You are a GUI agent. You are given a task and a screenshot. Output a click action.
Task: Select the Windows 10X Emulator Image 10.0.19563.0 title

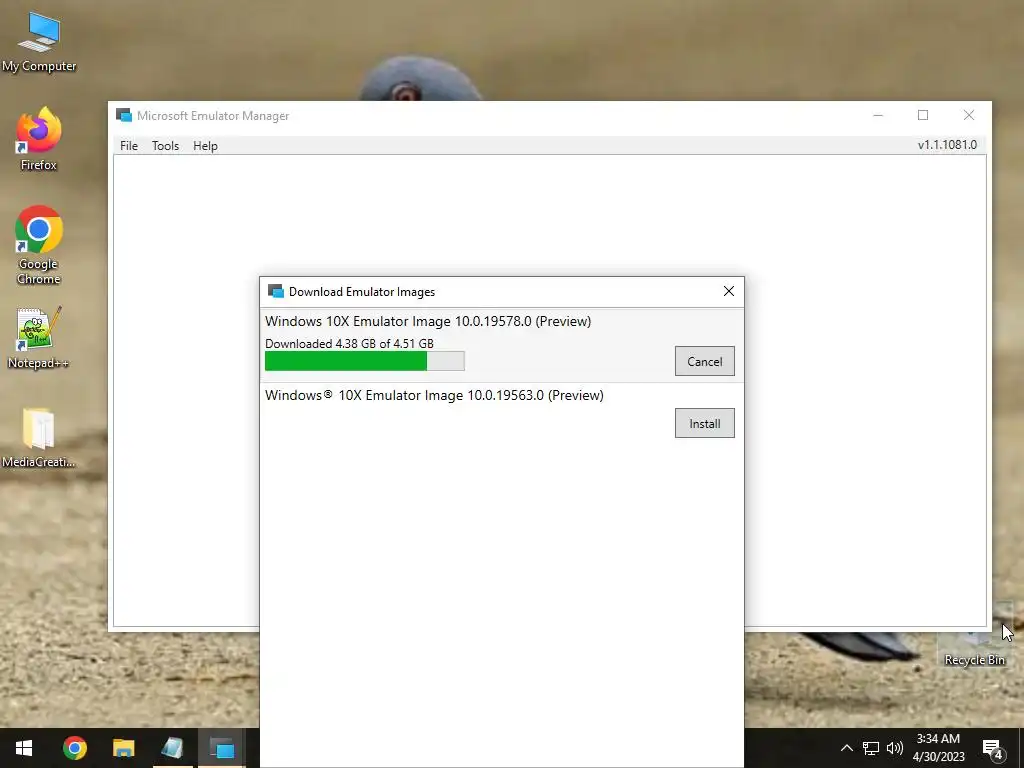(434, 395)
